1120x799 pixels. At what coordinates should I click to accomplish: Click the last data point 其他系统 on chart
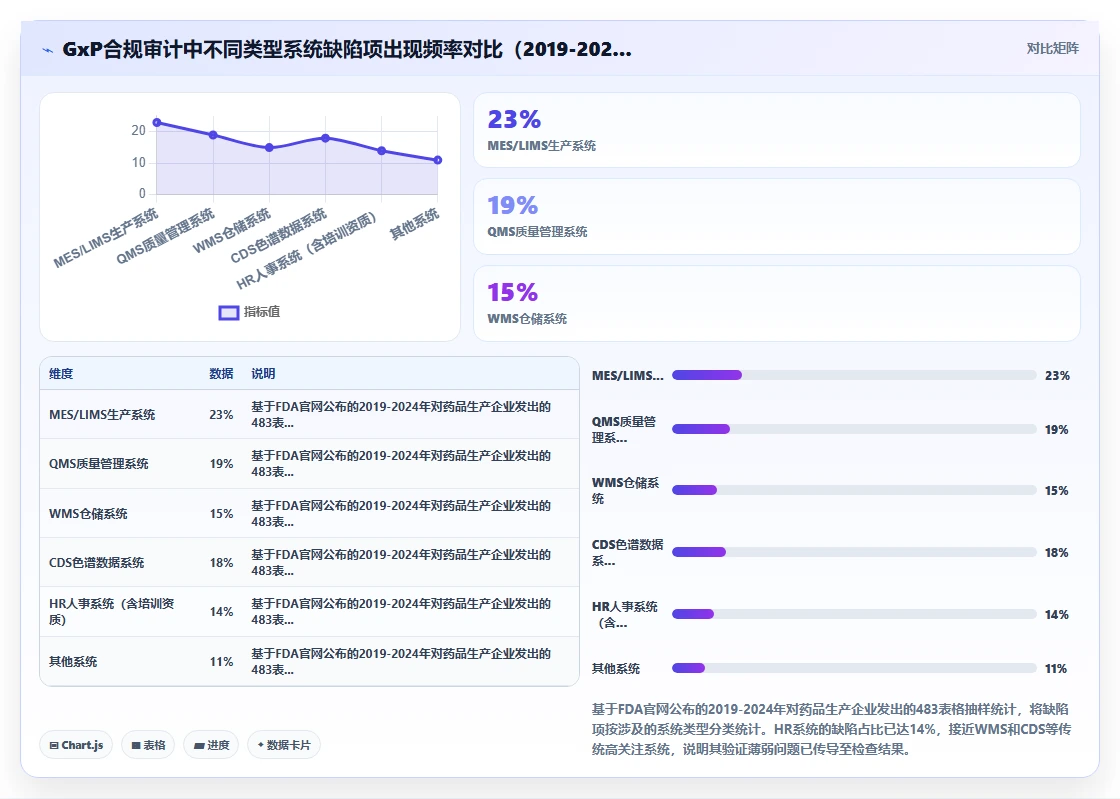[x=438, y=160]
